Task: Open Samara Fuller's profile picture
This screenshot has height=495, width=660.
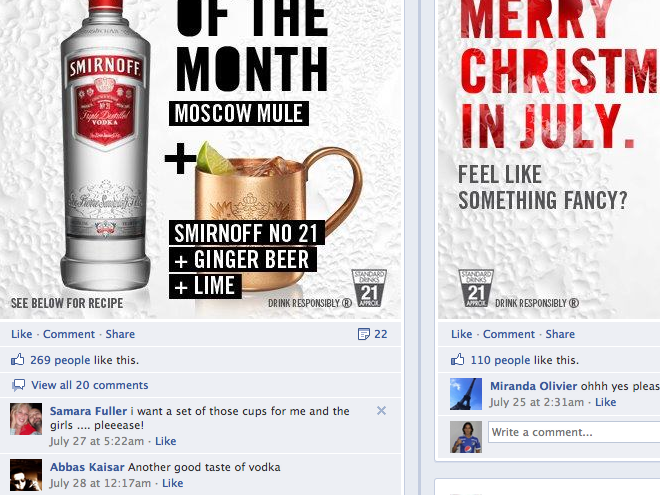Action: pos(26,419)
